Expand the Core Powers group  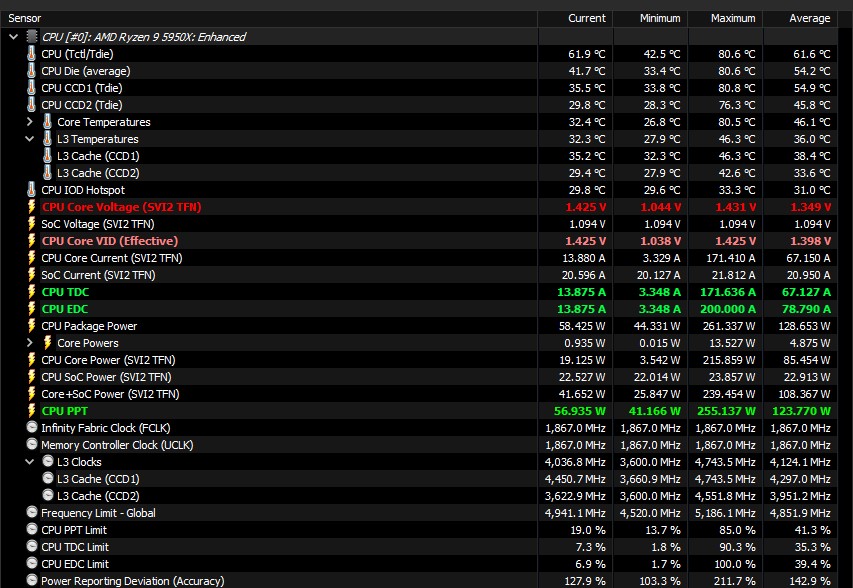tap(30, 343)
